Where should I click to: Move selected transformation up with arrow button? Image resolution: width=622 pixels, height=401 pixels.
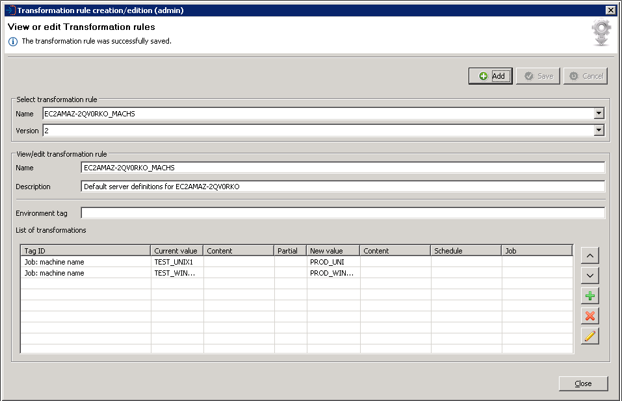(590, 256)
